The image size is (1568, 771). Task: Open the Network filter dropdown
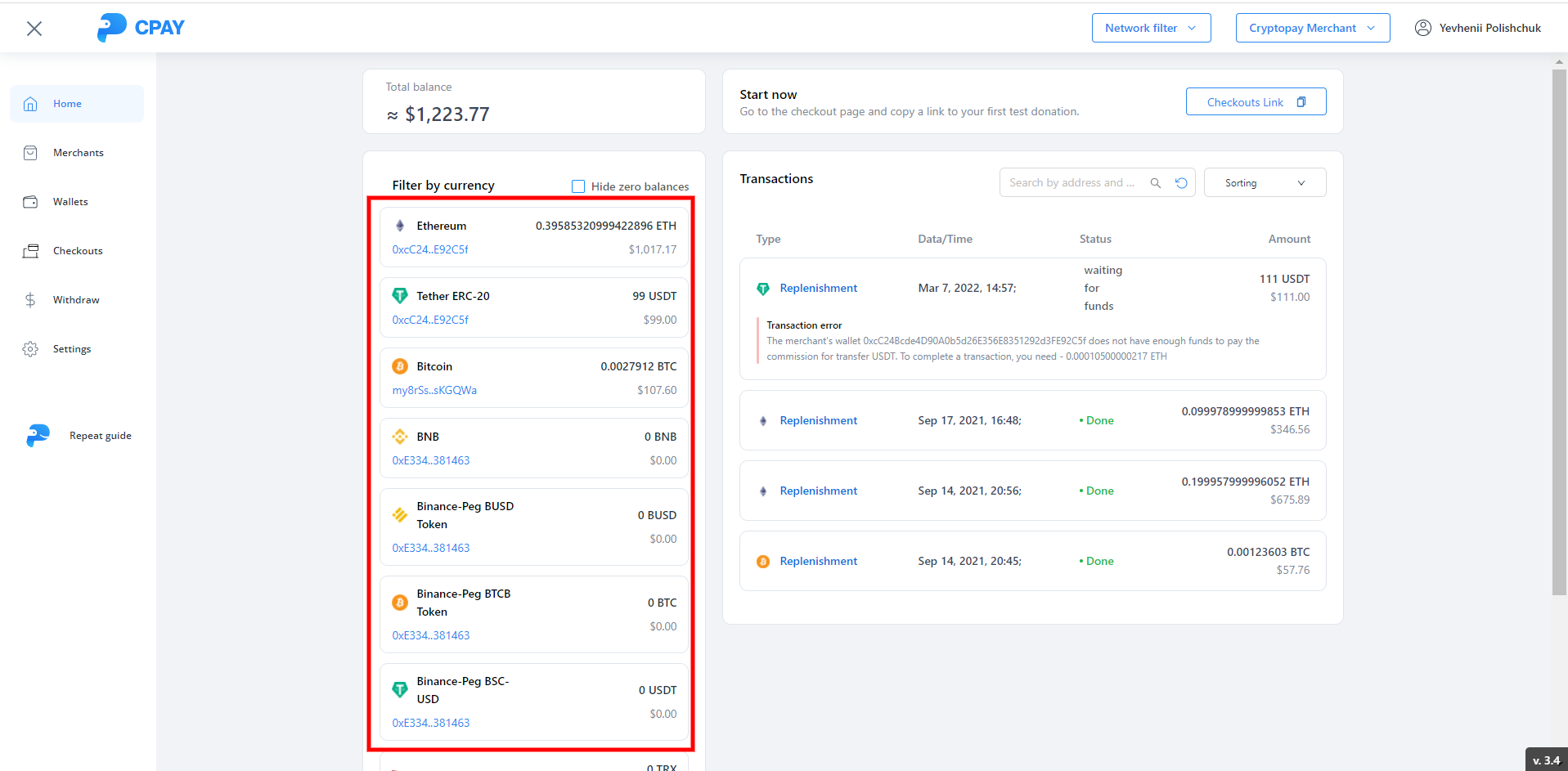tap(1150, 28)
